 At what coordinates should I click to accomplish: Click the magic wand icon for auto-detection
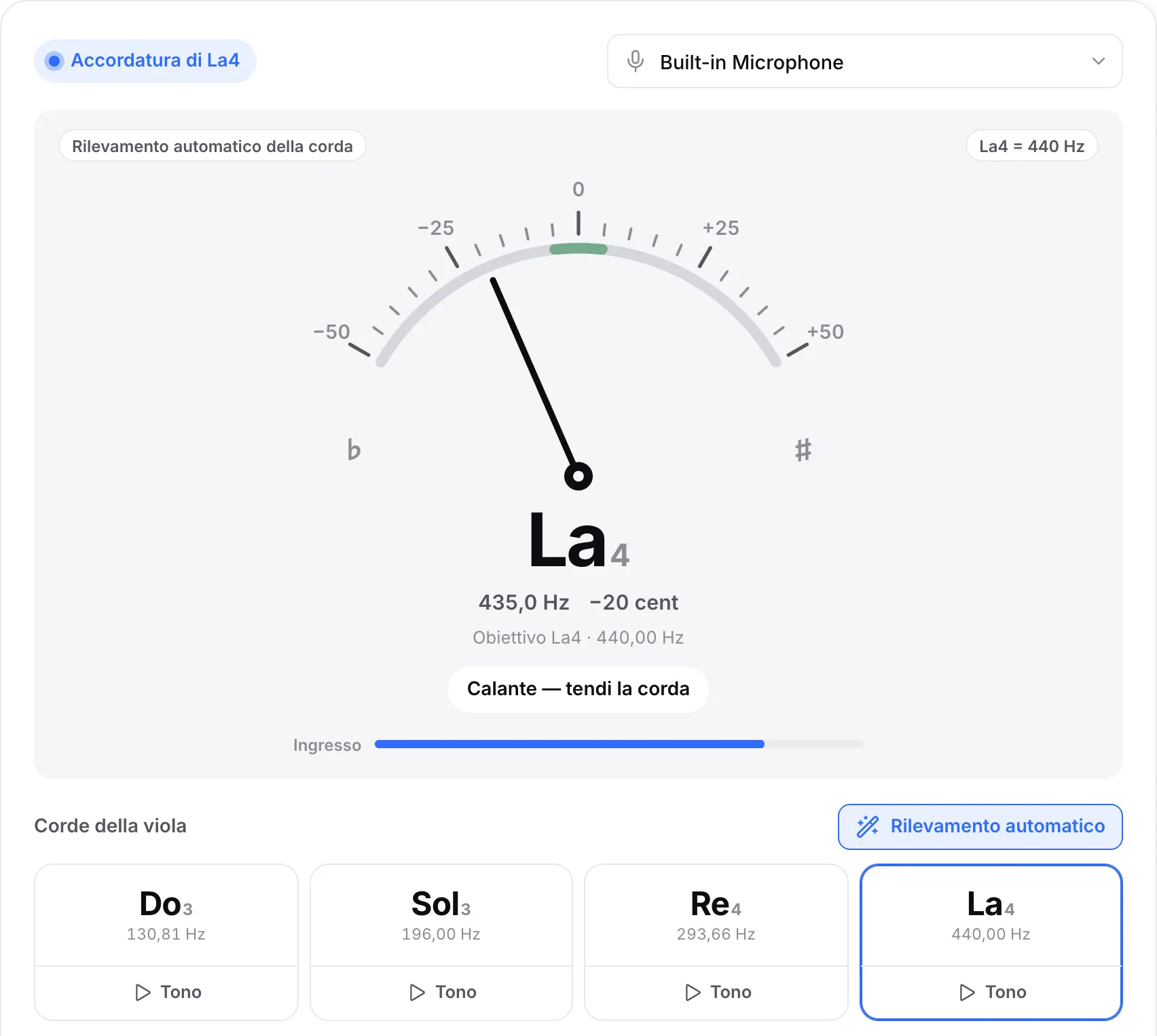(x=868, y=826)
